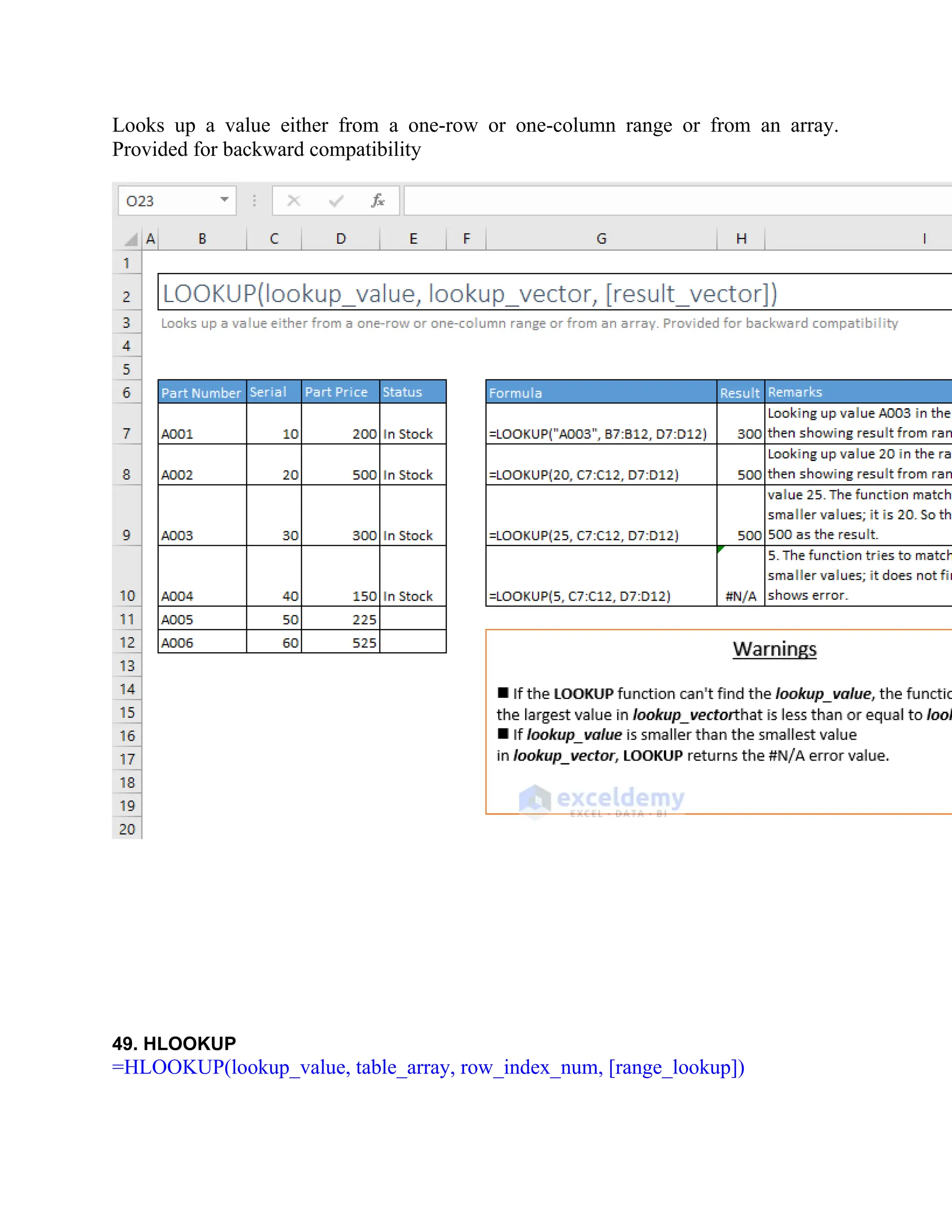This screenshot has width=952, height=1232.
Task: Click the Cancel X icon in formula bar
Action: pyautogui.click(x=294, y=201)
